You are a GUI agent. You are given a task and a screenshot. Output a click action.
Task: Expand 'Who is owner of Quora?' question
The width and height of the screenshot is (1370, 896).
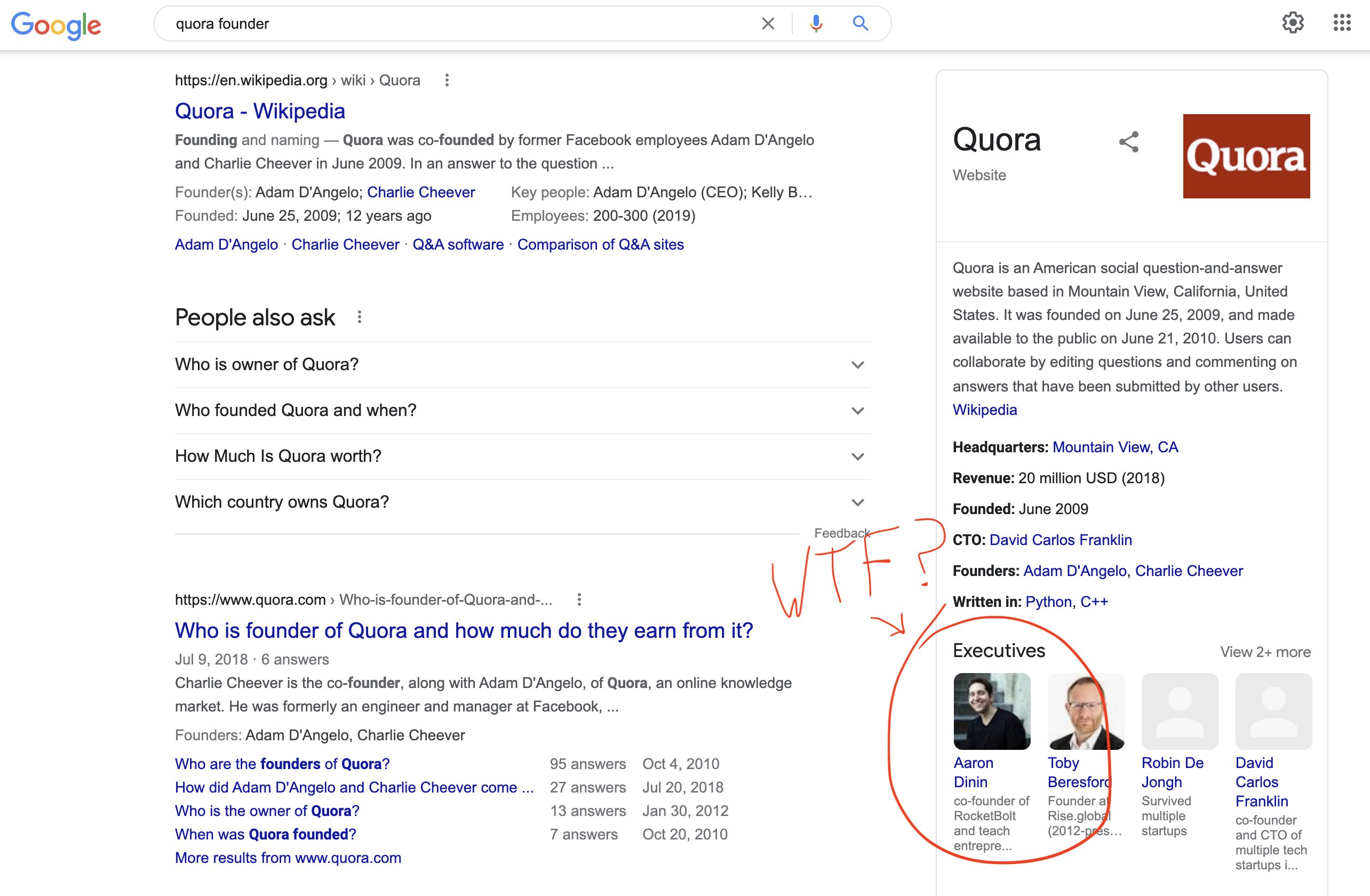click(x=522, y=365)
